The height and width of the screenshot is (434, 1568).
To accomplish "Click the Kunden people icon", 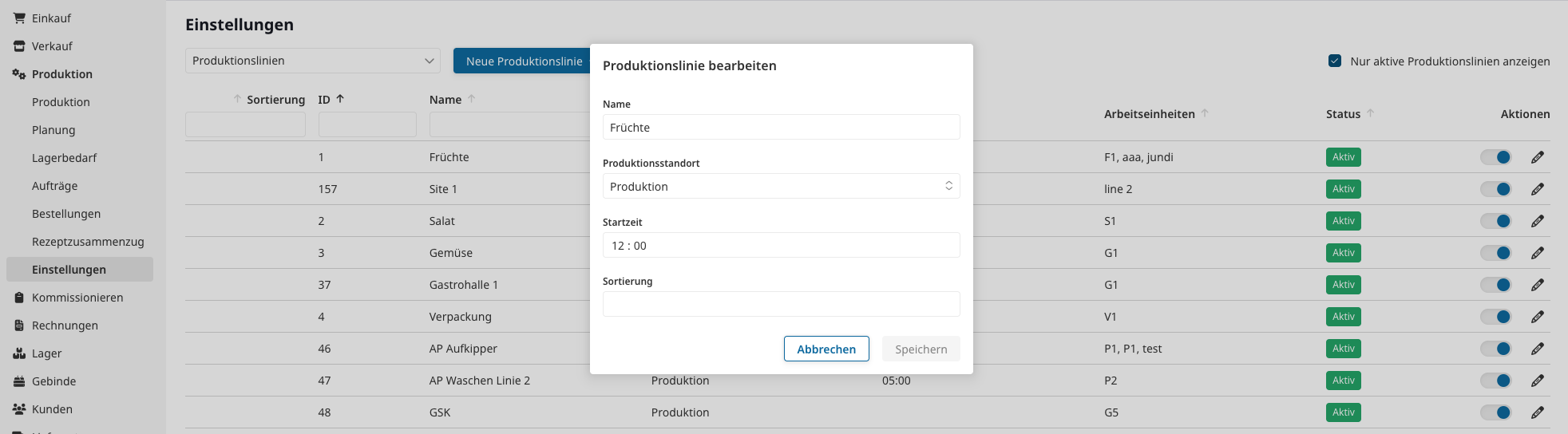I will pyautogui.click(x=19, y=409).
